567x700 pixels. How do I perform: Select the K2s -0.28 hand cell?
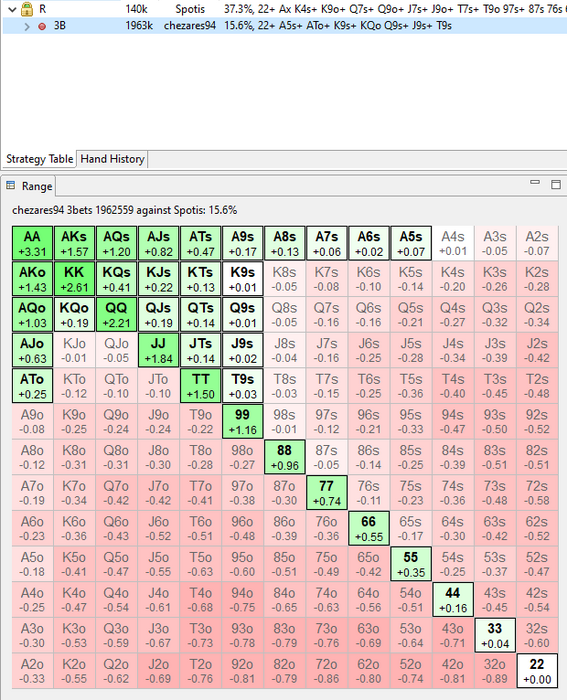click(x=537, y=279)
